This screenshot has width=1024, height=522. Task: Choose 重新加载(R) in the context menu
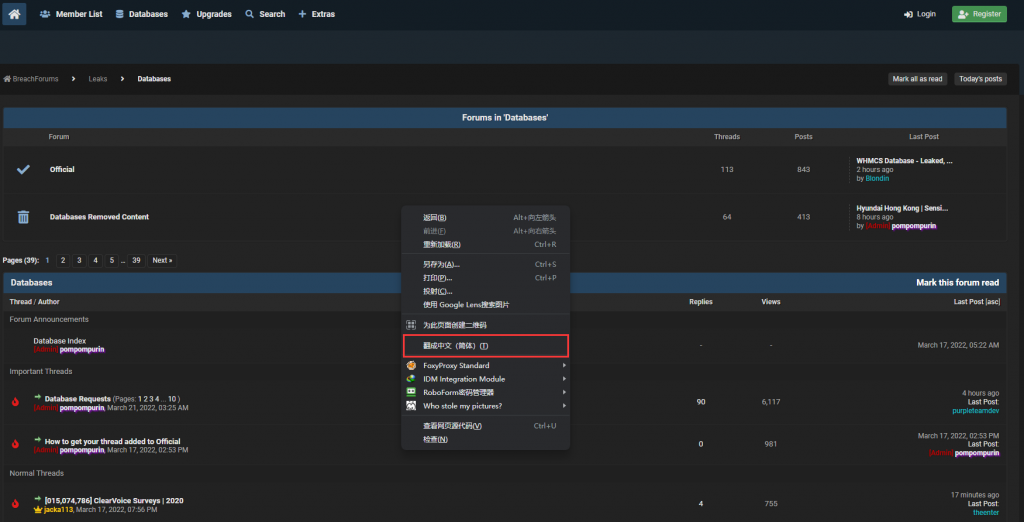pos(485,244)
